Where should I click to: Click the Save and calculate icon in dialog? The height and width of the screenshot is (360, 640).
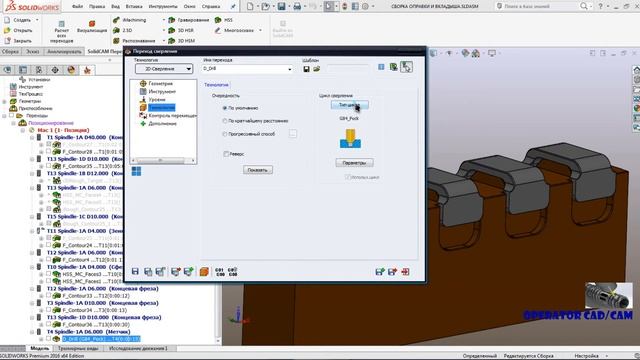point(160,271)
